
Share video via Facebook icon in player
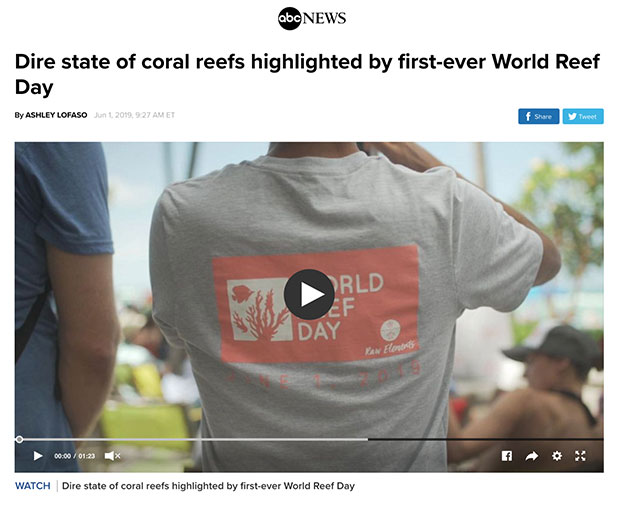507,456
